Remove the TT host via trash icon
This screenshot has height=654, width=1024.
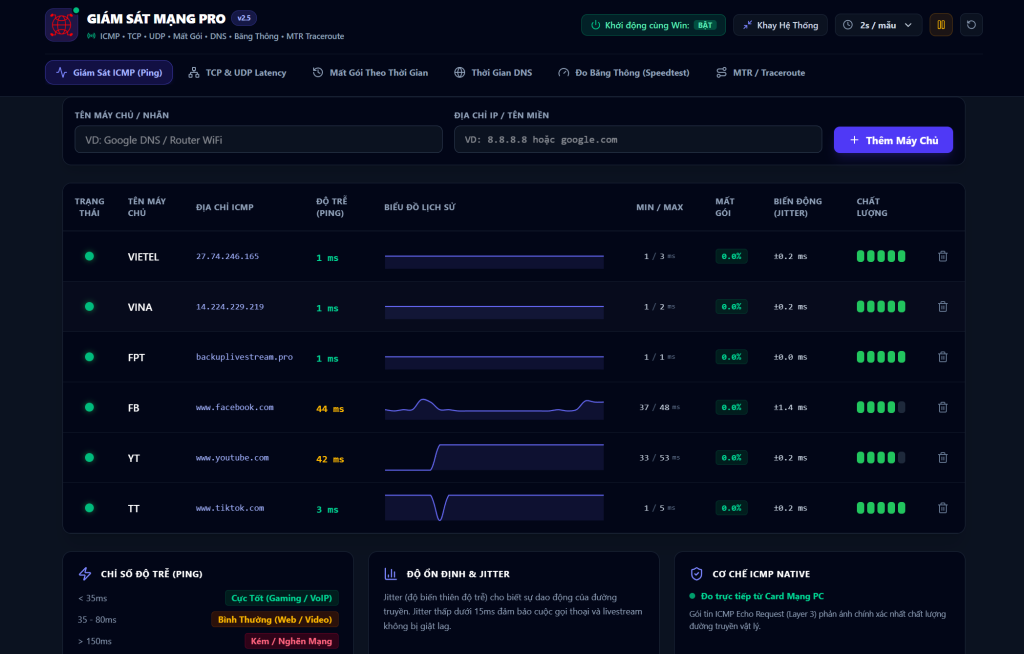click(942, 508)
